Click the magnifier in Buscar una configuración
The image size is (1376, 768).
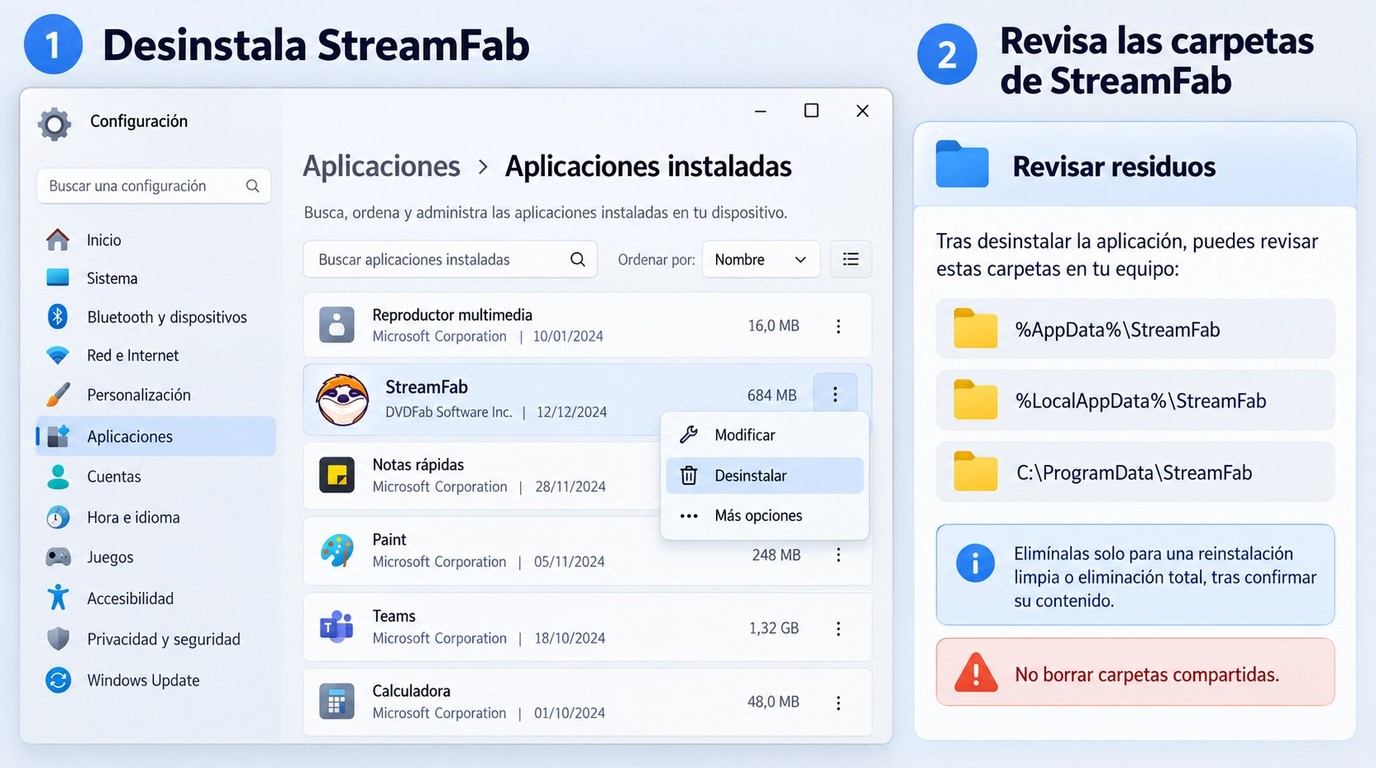[252, 186]
